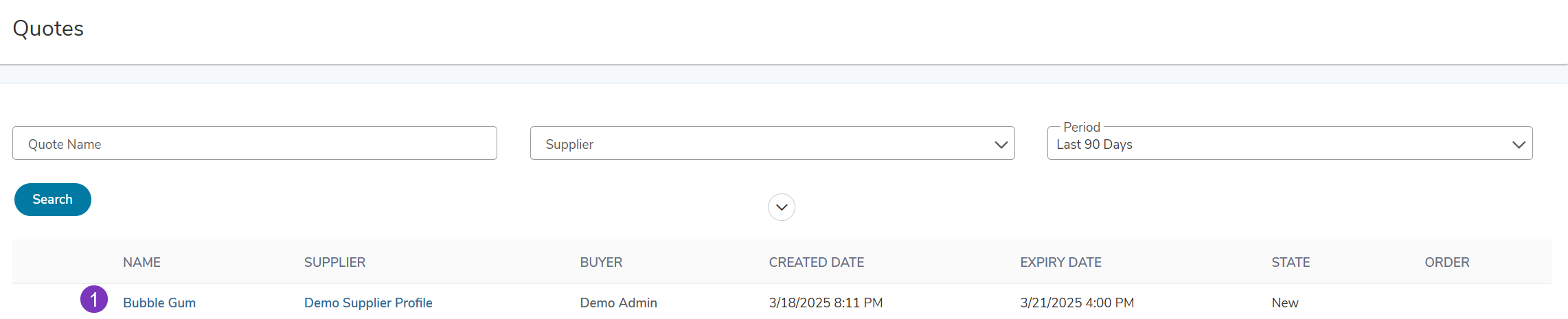Click the Search button

point(53,200)
